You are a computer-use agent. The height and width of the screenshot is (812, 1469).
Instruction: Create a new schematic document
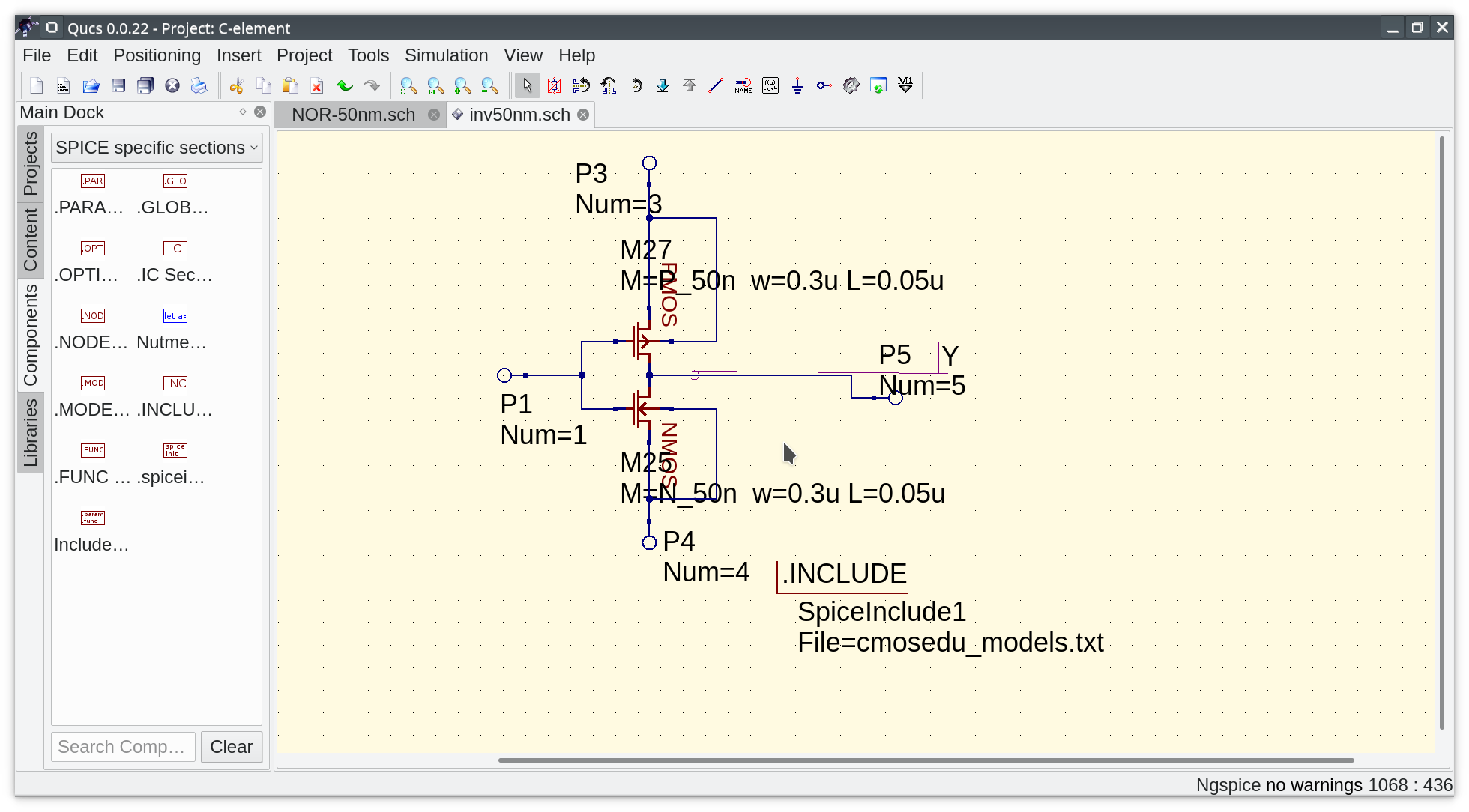click(36, 85)
